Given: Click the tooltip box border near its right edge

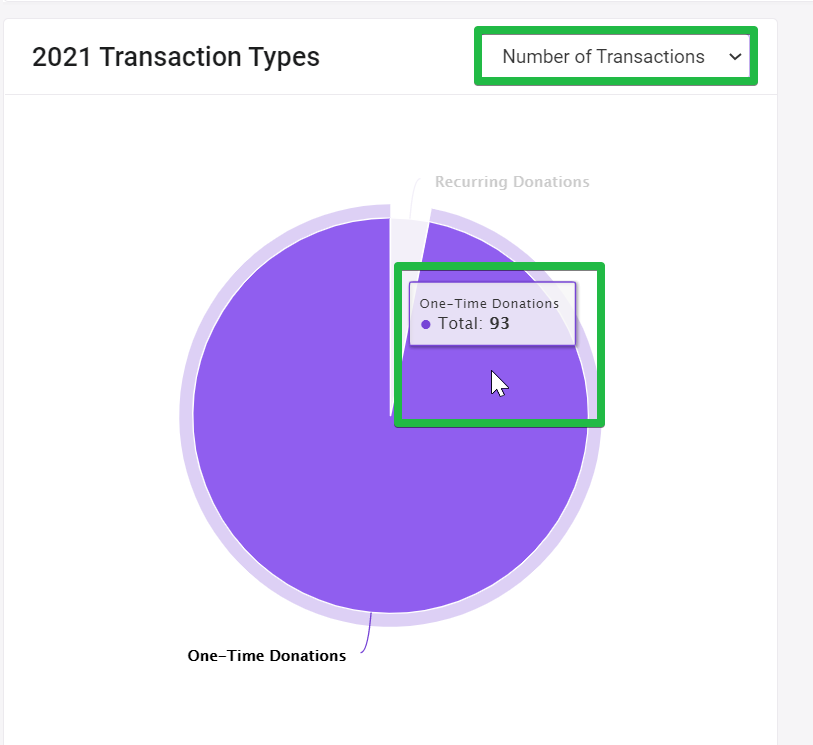Looking at the screenshot, I should [575, 314].
